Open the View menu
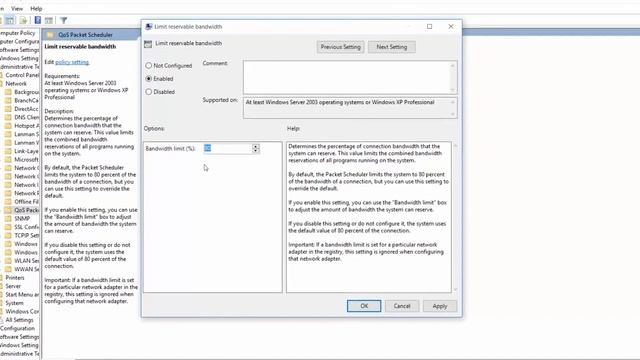 [17, 8]
